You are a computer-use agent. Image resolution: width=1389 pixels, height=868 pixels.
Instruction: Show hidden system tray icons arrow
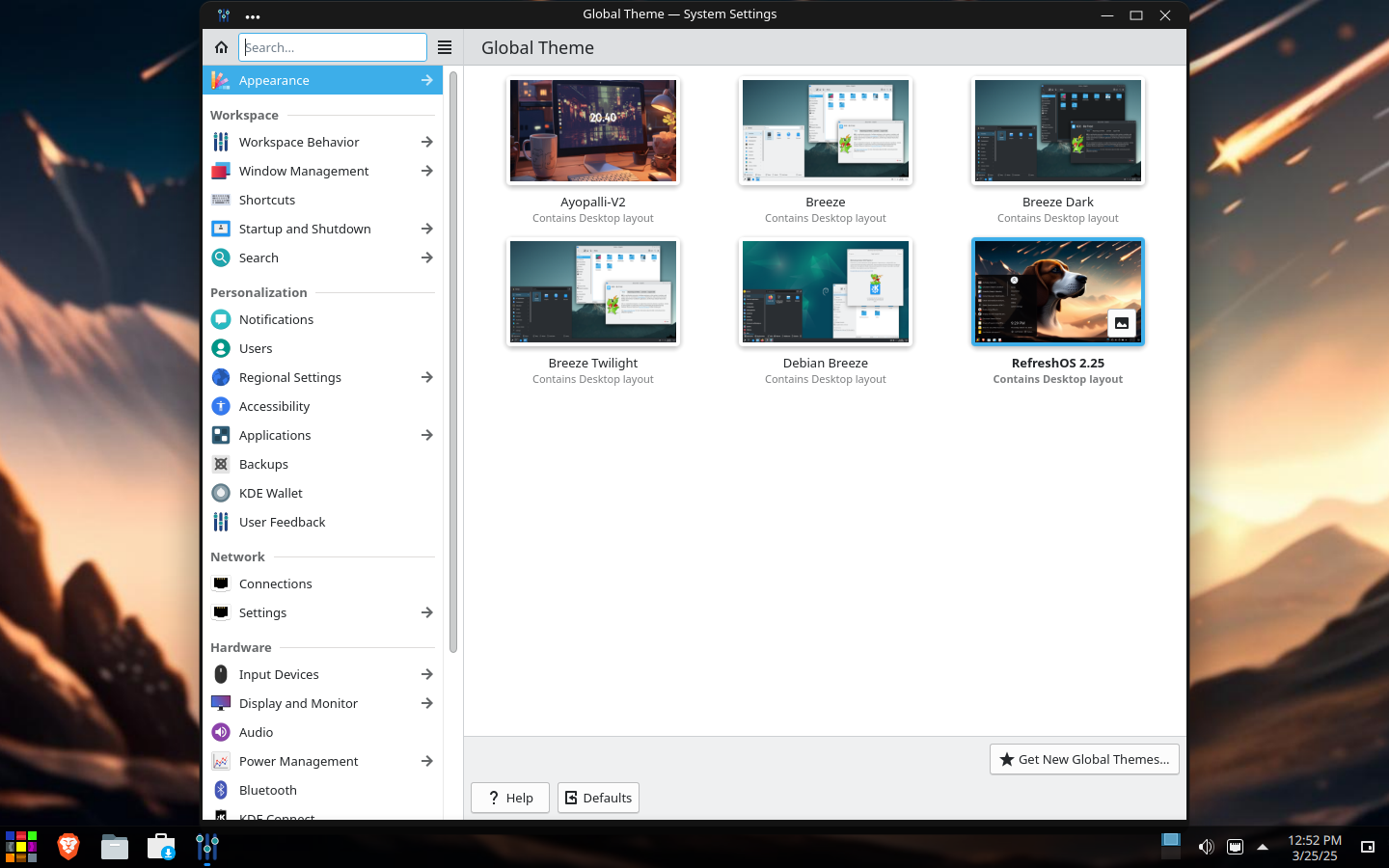1263,847
